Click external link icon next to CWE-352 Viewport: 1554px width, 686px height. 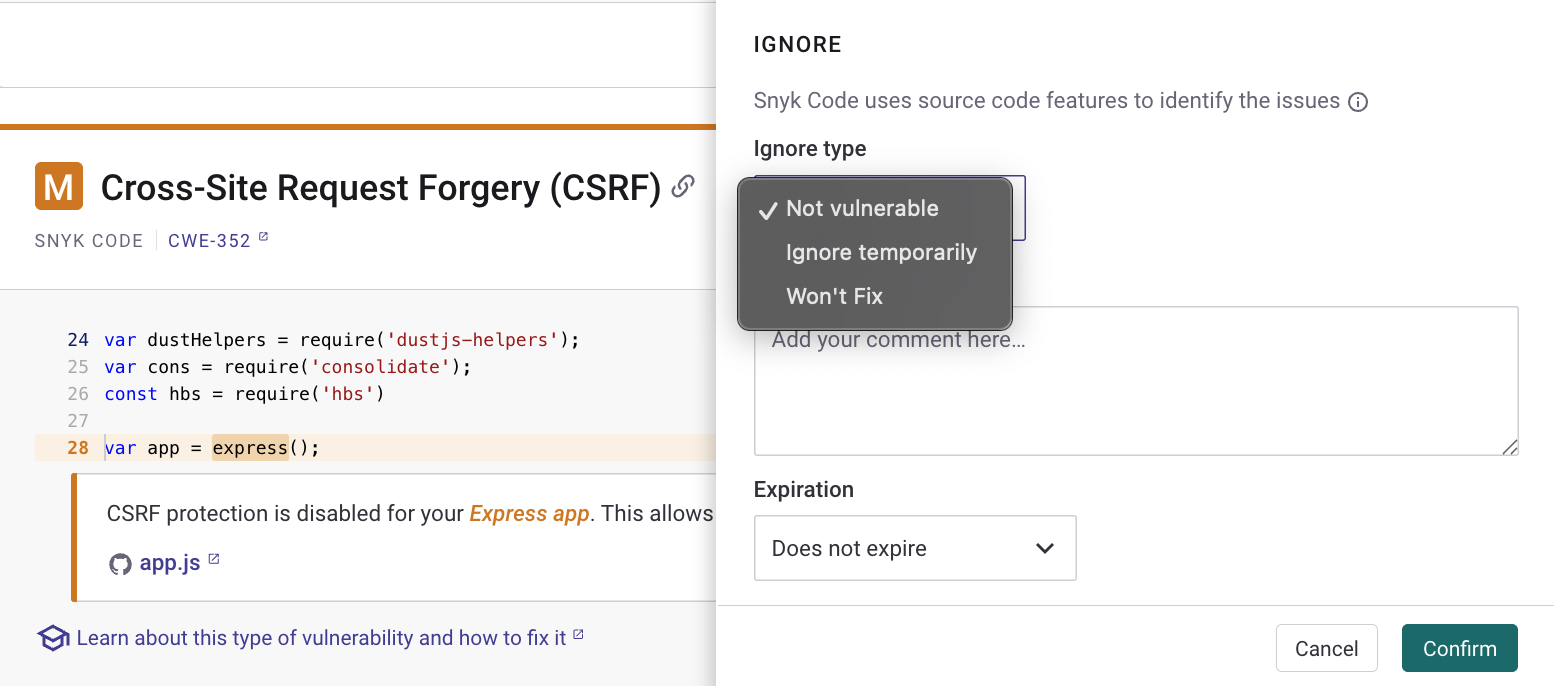(264, 238)
